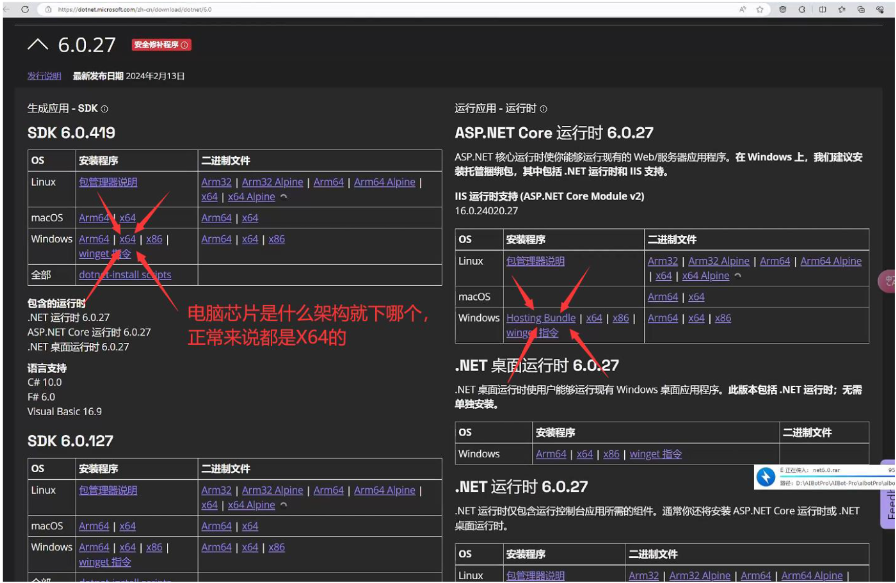Expand x64 Alpine caret in ASP.NET Core Linux row

(x=736, y=276)
